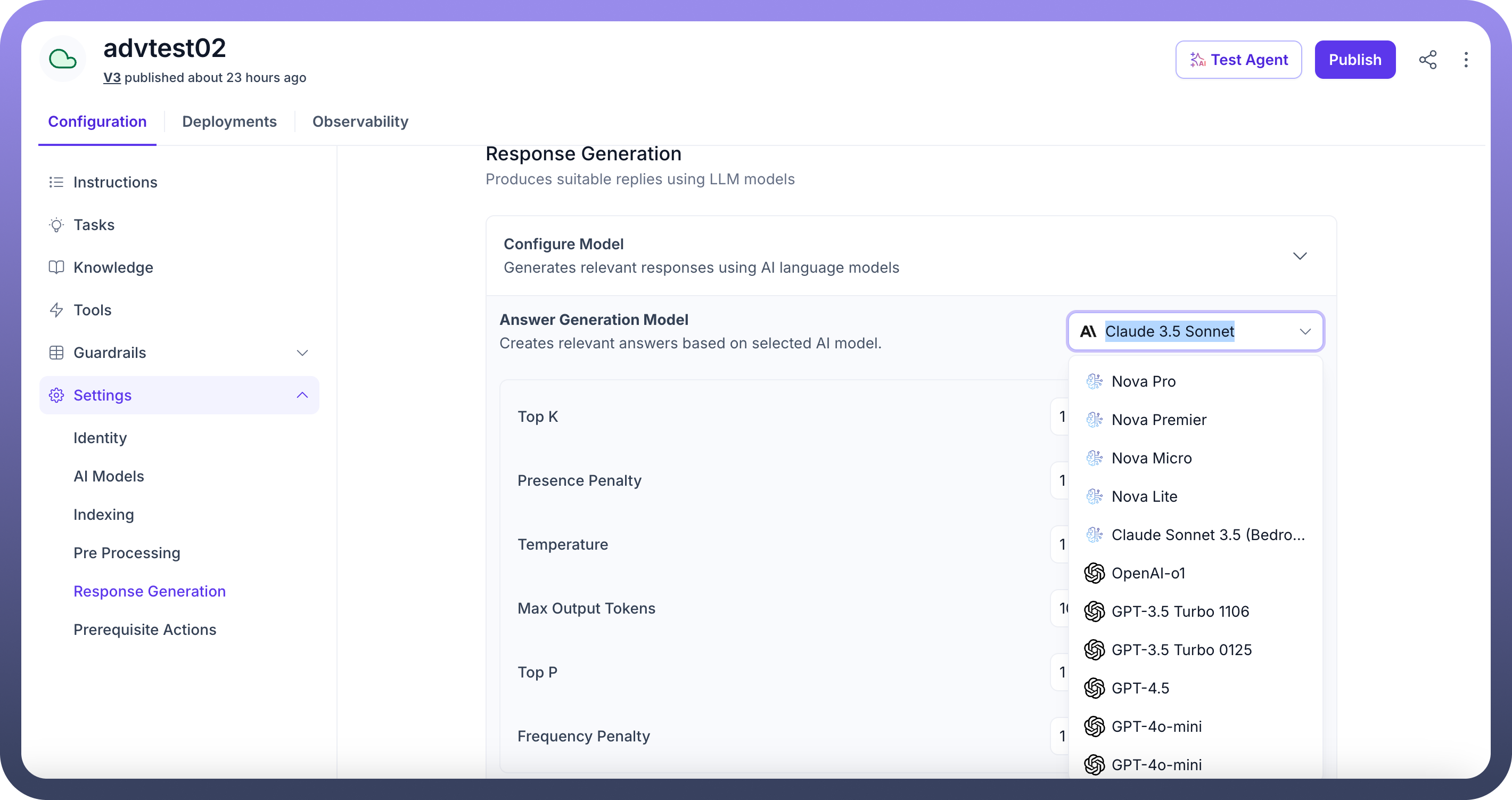Screen dimensions: 1512x800
Task: Collapse the Configure Model panel chevron
Action: (1300, 256)
